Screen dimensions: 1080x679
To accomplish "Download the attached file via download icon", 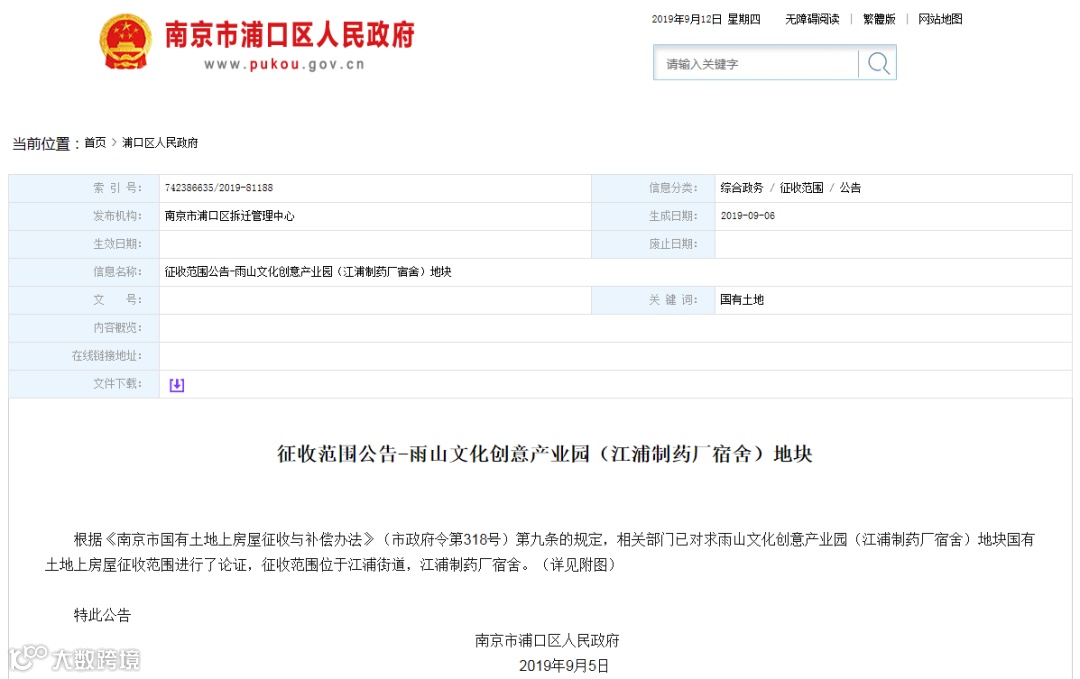I will click(x=177, y=385).
